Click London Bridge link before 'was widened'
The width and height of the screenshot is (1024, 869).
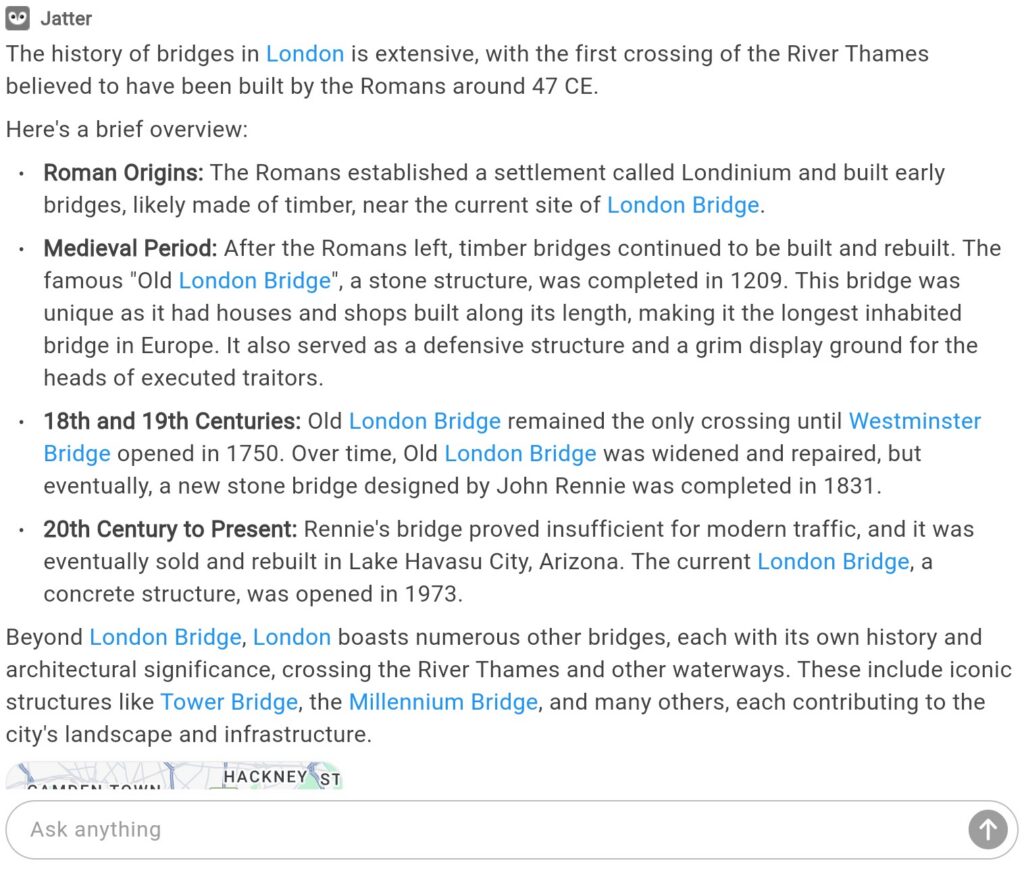click(x=520, y=454)
